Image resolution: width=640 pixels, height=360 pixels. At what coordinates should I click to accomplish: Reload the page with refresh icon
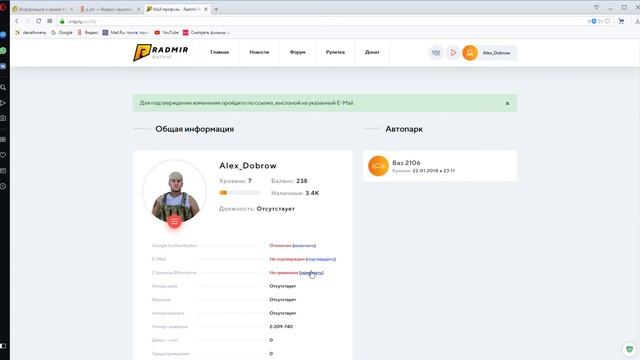click(38, 21)
